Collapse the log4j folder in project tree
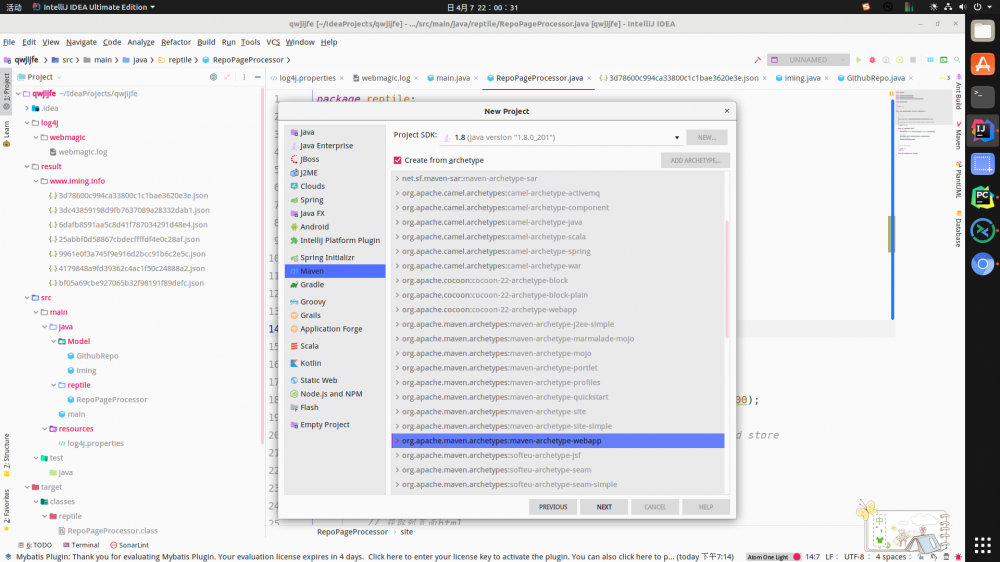 coord(27,122)
